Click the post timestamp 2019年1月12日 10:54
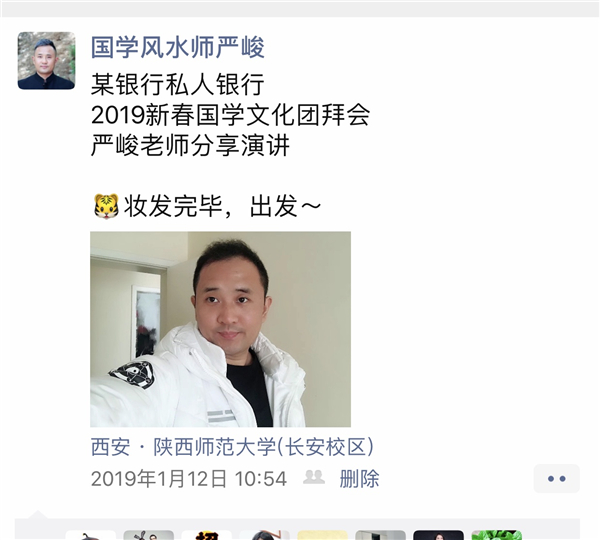The image size is (600, 540). click(189, 479)
